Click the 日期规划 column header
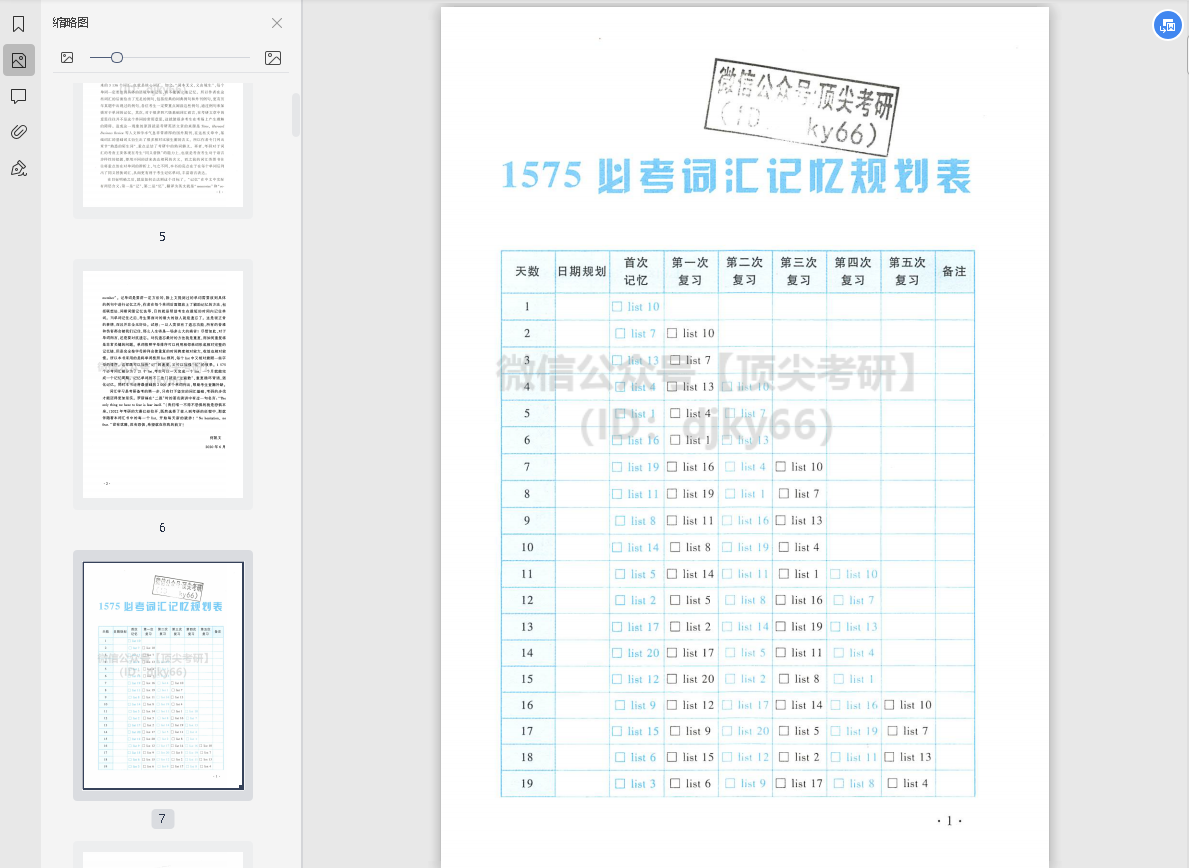Image resolution: width=1189 pixels, height=868 pixels. pyautogui.click(x=582, y=271)
